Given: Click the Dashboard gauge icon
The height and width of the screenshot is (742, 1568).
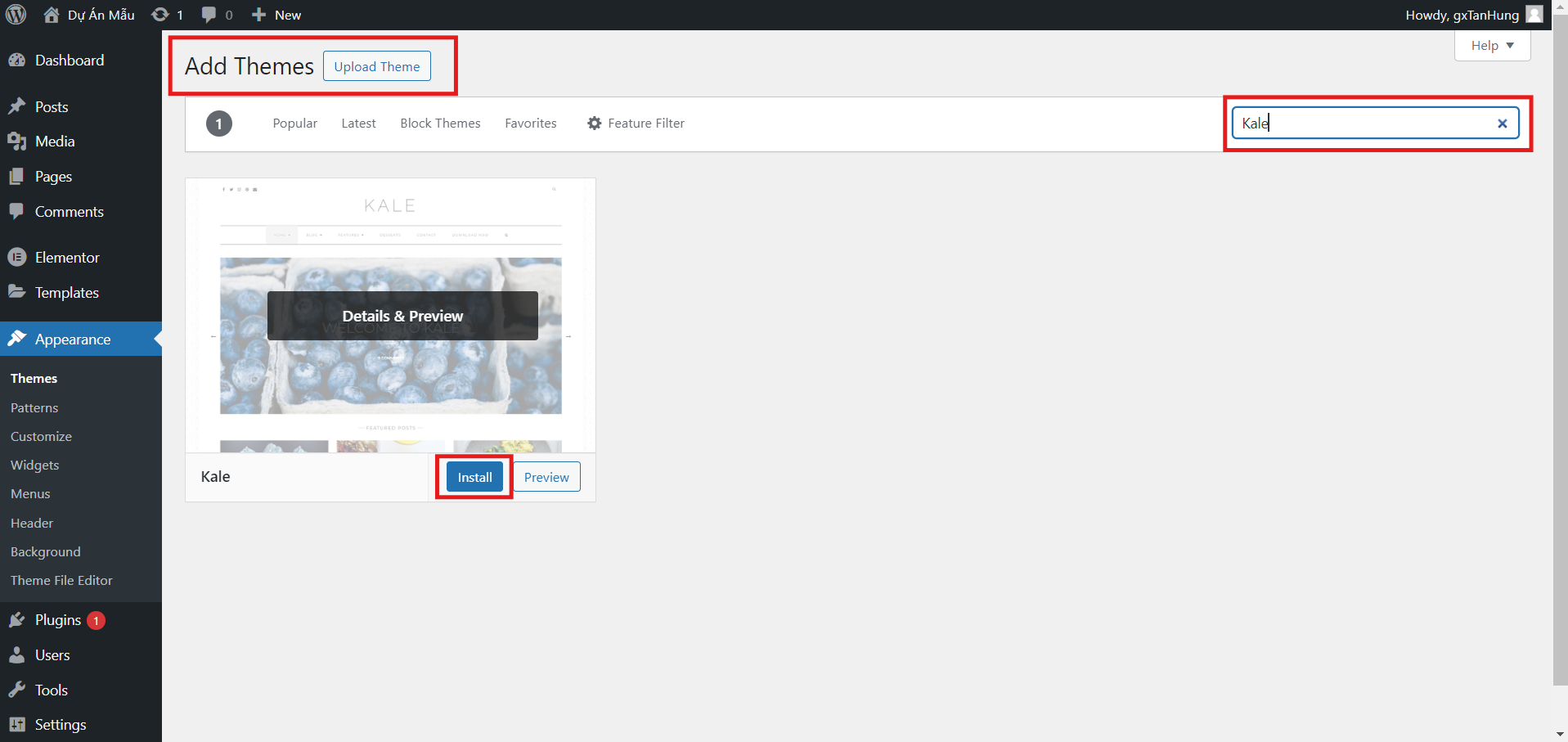Looking at the screenshot, I should [17, 60].
